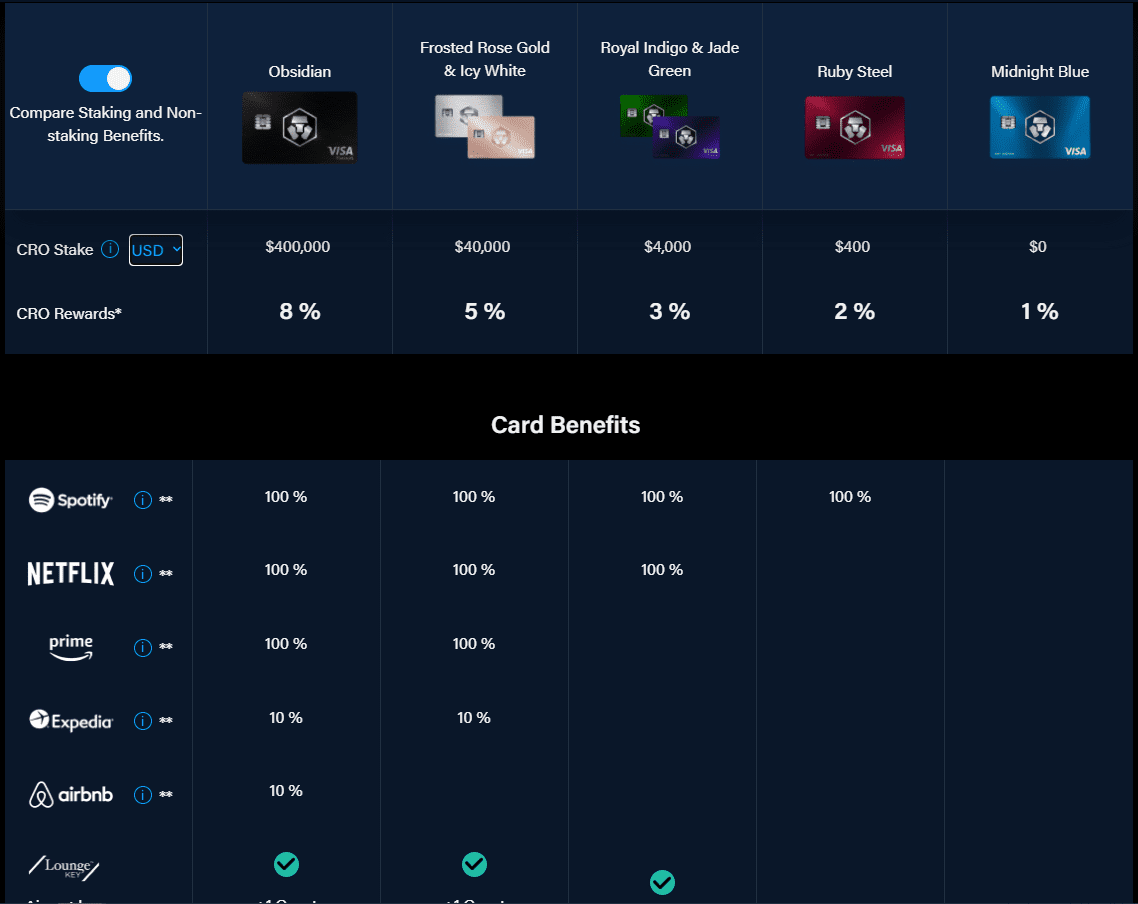
Task: Click the Compare Staking and Non-staking Benefits label
Action: click(x=105, y=124)
